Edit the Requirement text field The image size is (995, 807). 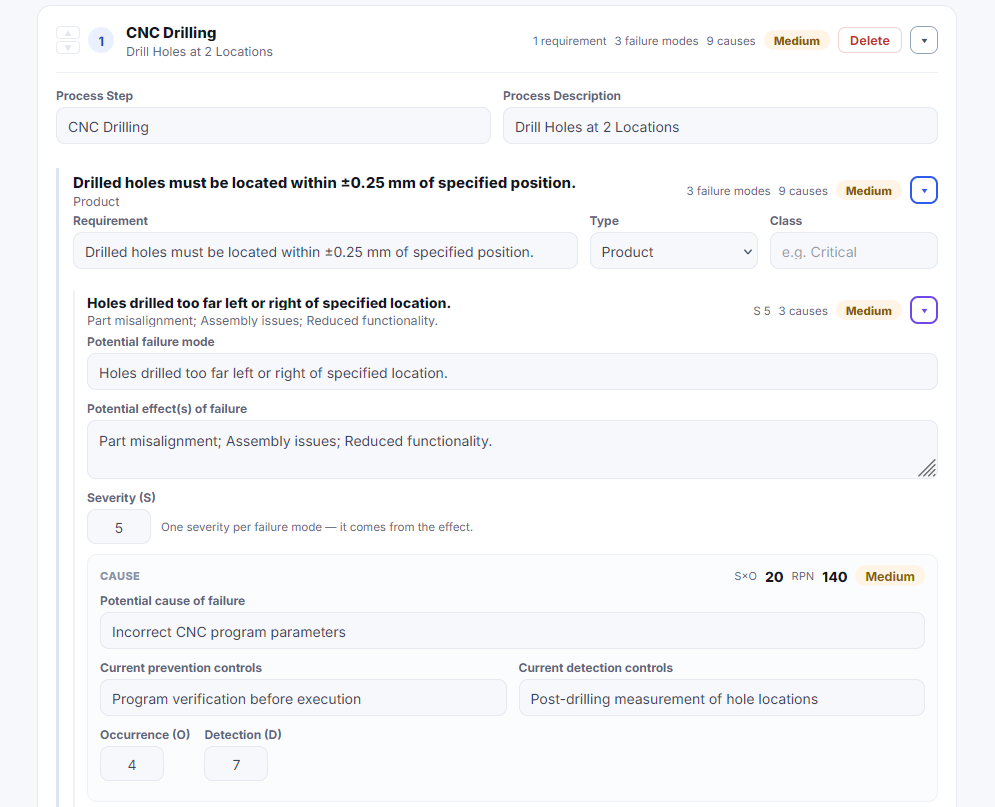click(326, 251)
